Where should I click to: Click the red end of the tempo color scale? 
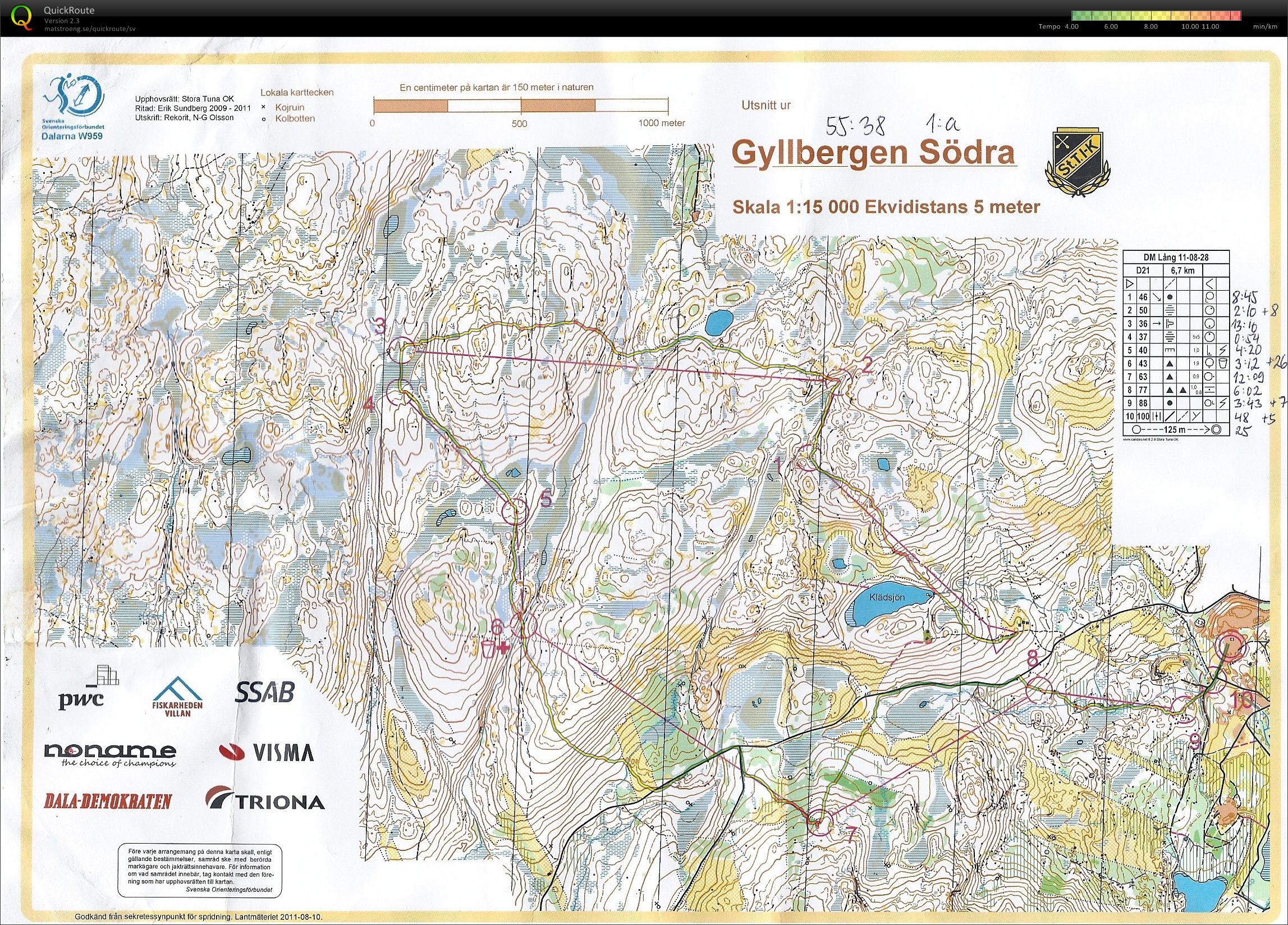pyautogui.click(x=1235, y=16)
